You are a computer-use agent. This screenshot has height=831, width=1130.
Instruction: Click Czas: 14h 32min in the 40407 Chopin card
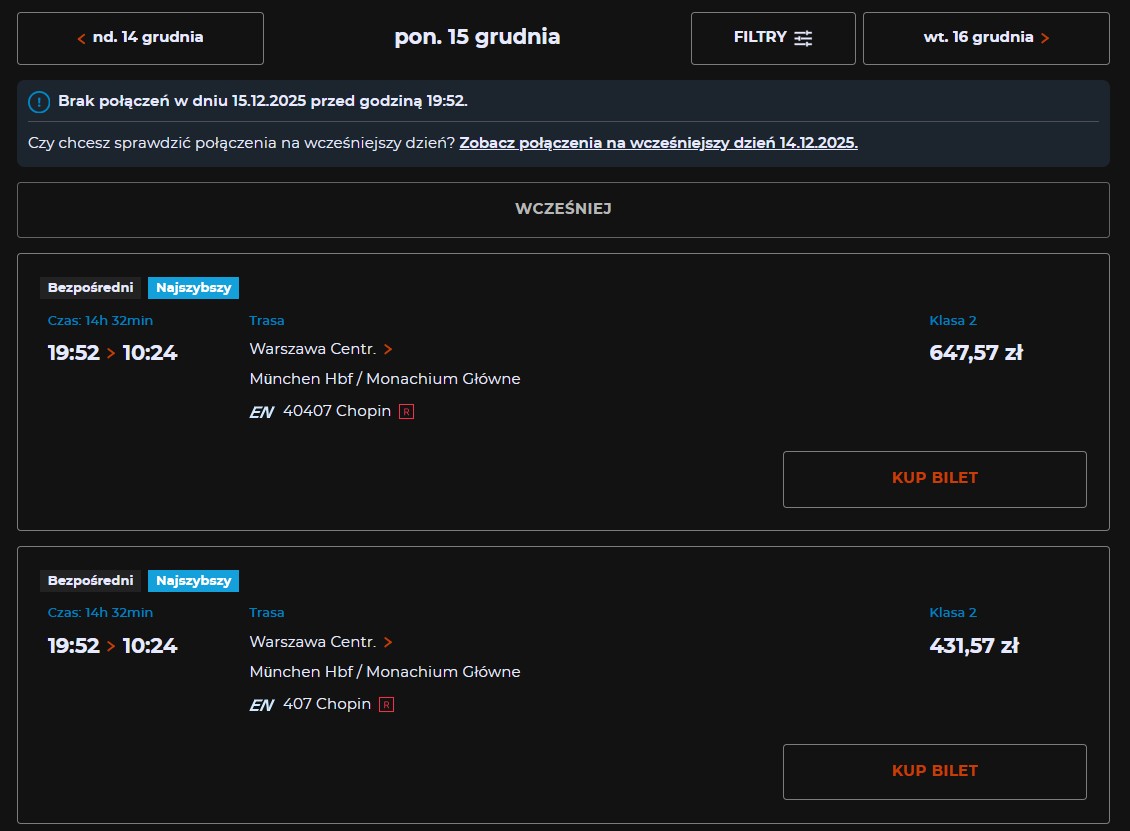click(x=100, y=321)
